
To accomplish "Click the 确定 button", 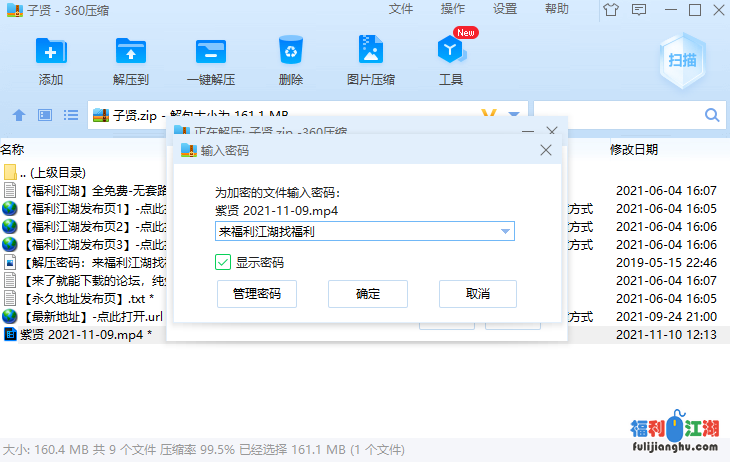I will click(x=368, y=294).
